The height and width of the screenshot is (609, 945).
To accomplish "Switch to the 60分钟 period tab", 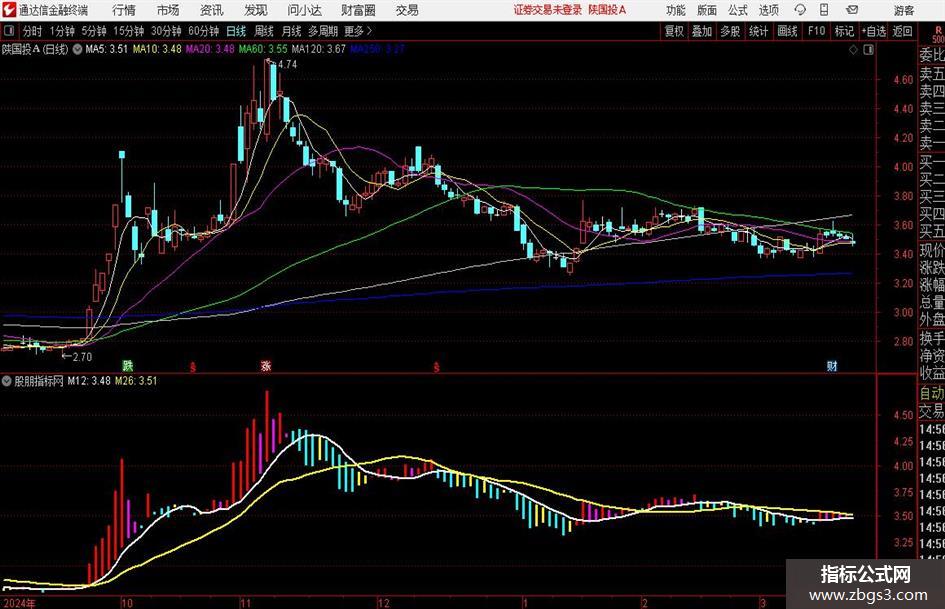I will pyautogui.click(x=204, y=31).
